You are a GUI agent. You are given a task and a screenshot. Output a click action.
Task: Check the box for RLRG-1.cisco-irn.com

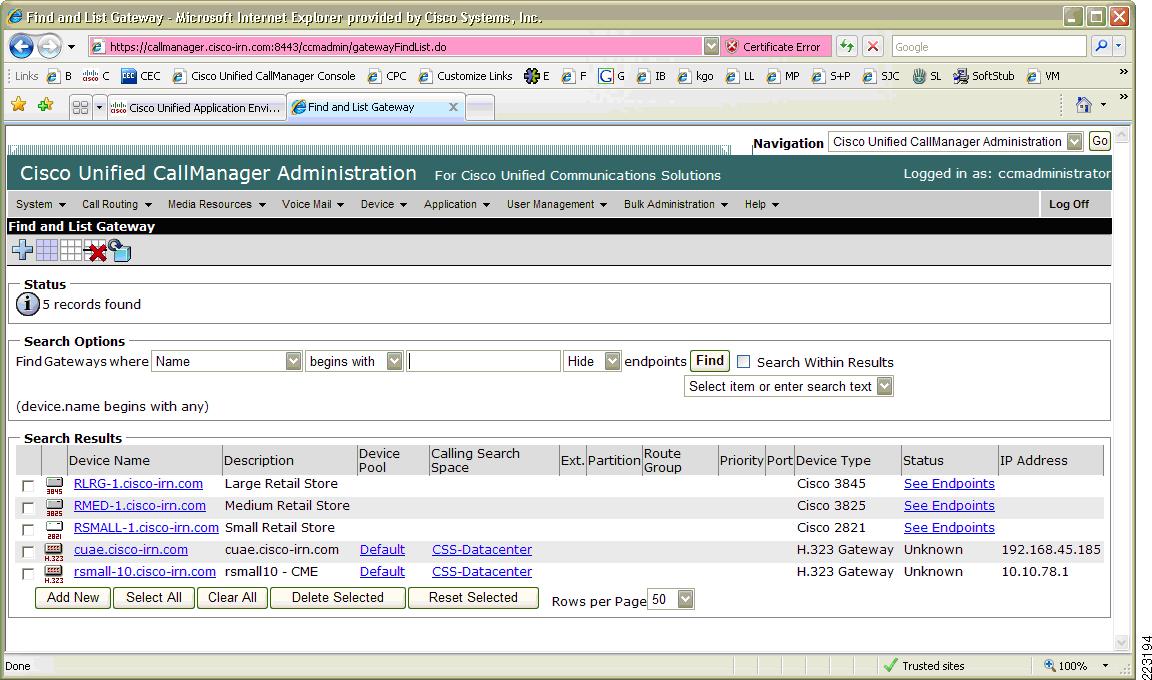[x=28, y=485]
